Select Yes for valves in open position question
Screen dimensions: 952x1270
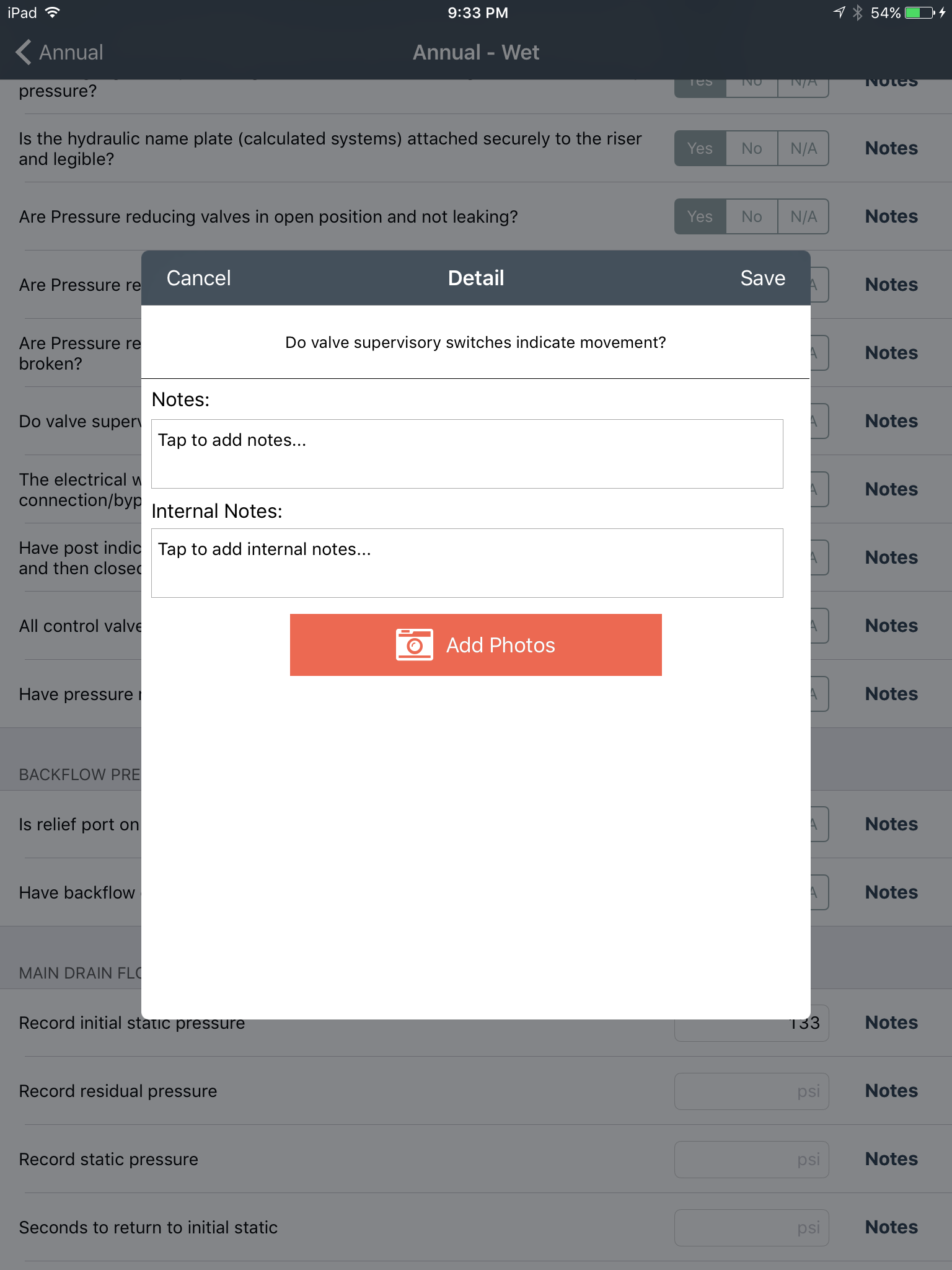point(700,216)
